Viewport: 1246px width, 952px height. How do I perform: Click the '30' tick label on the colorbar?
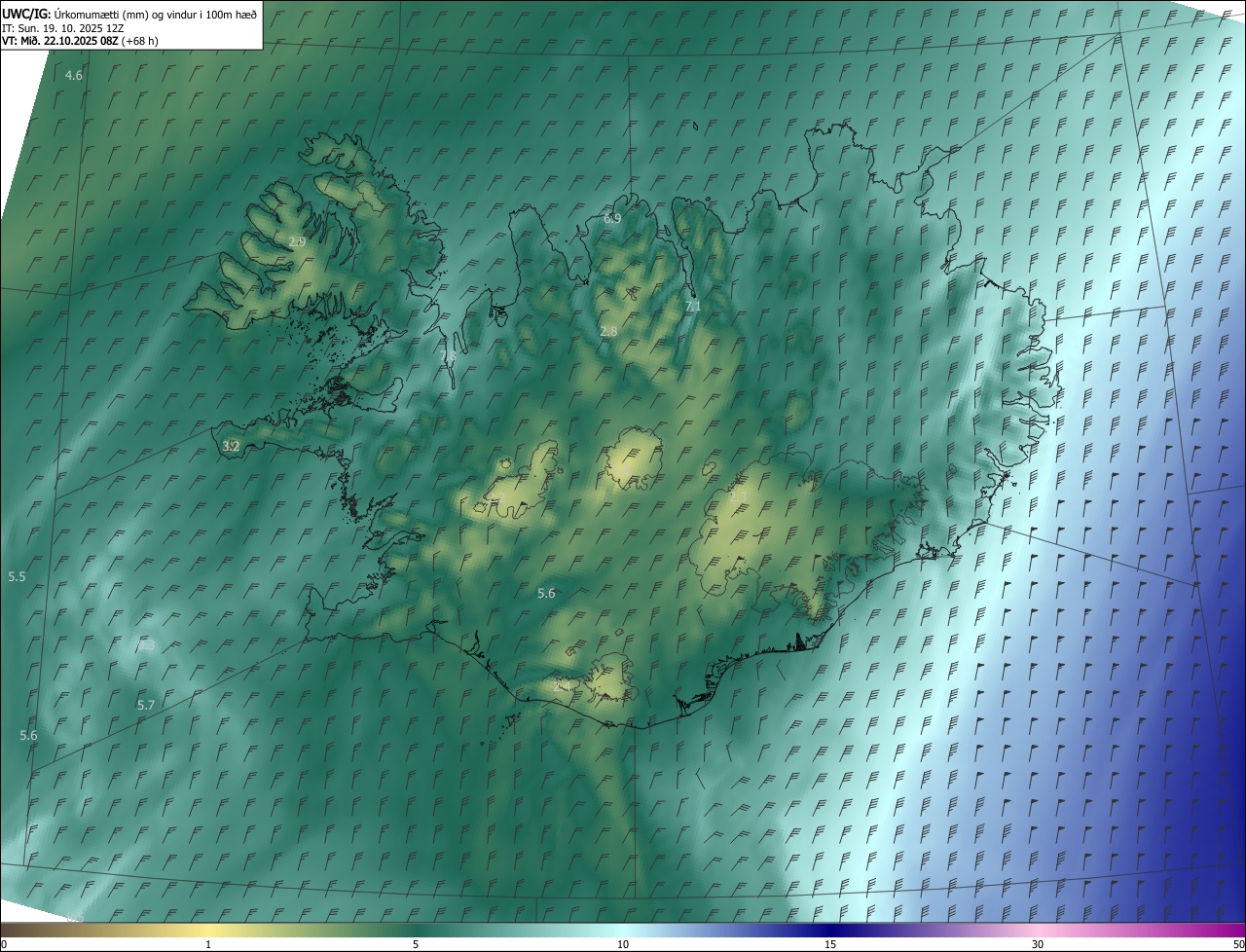click(x=1038, y=944)
